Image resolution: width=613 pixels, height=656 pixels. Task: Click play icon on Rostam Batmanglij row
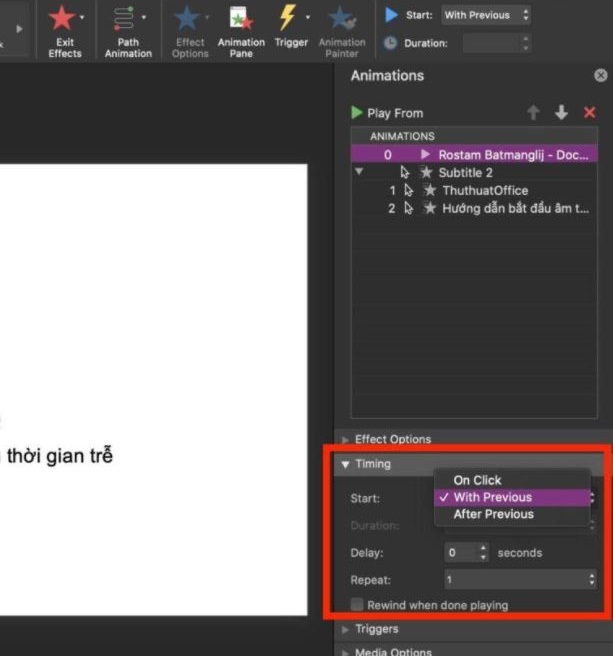[x=425, y=154]
